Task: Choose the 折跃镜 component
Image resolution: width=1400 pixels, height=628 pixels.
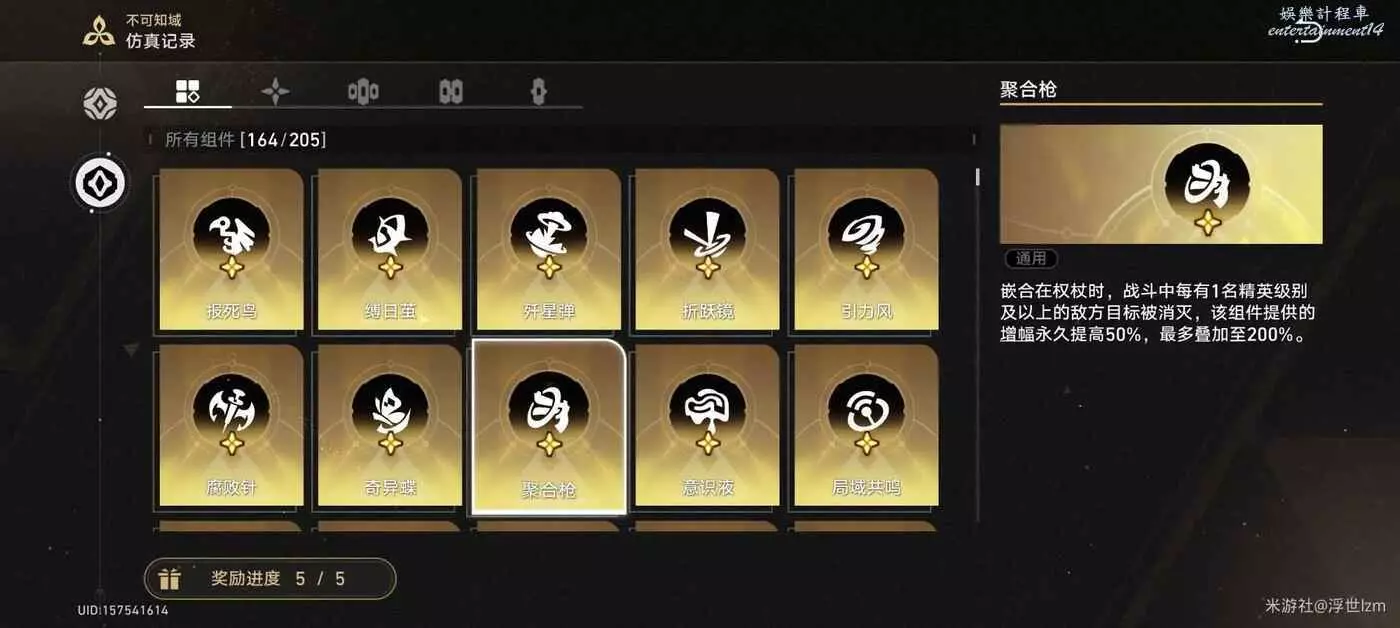Action: tap(707, 250)
